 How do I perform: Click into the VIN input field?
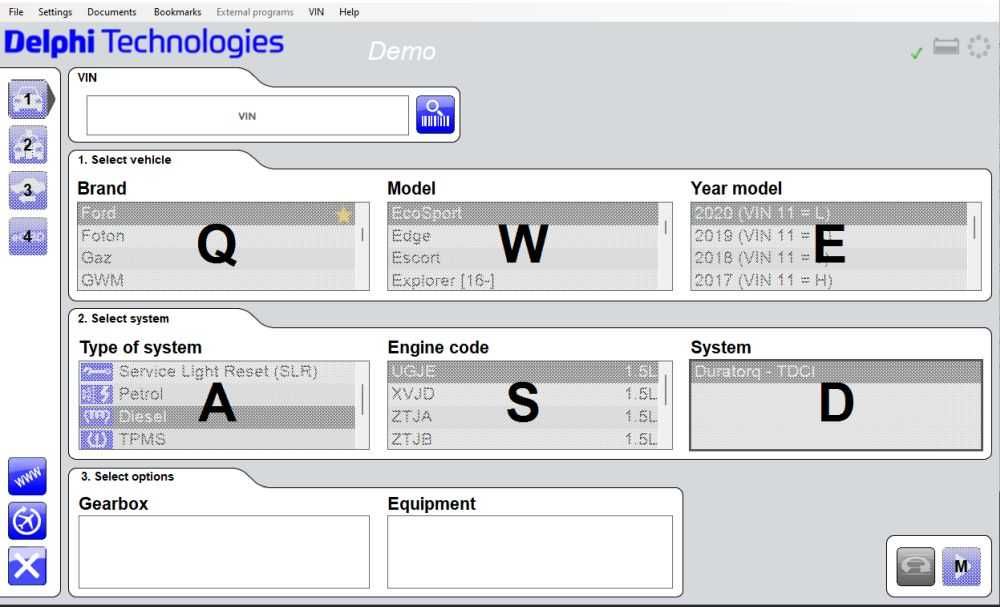(247, 115)
